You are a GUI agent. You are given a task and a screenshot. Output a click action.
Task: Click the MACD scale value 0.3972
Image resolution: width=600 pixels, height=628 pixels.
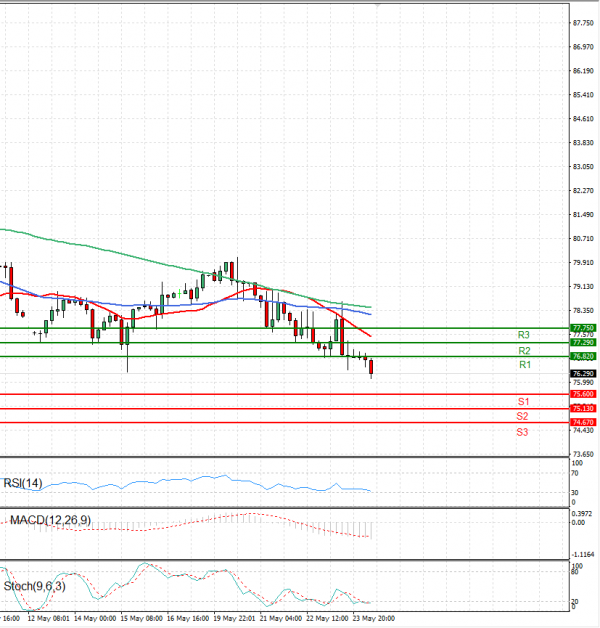pos(582,514)
